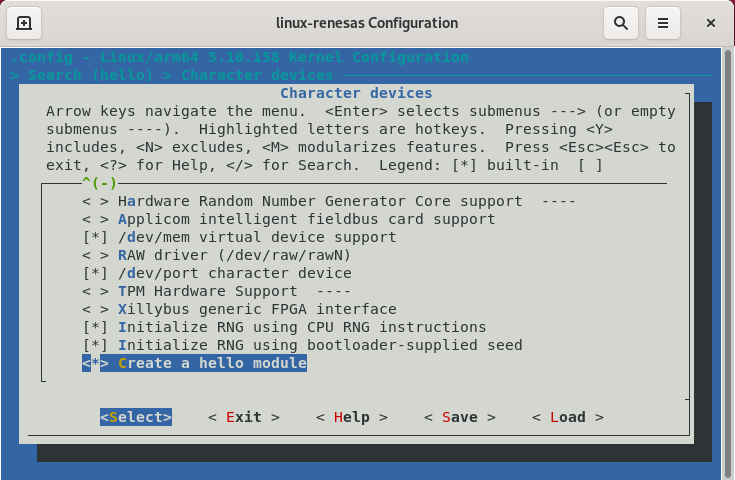This screenshot has width=735, height=480.
Task: Select Xillybus generic FPGA interface entry
Action: [x=256, y=309]
